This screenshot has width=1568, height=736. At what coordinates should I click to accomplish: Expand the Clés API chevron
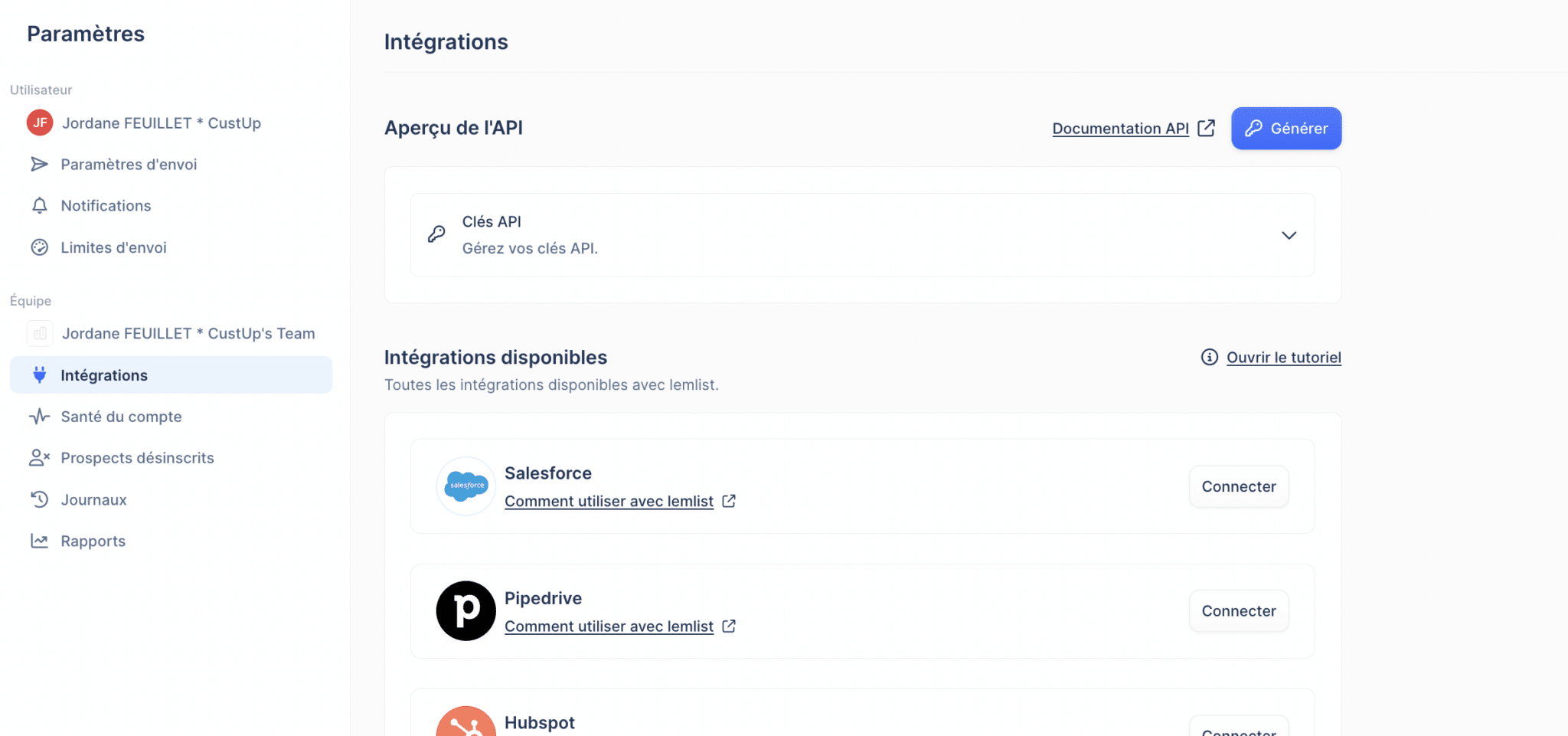tap(1289, 235)
